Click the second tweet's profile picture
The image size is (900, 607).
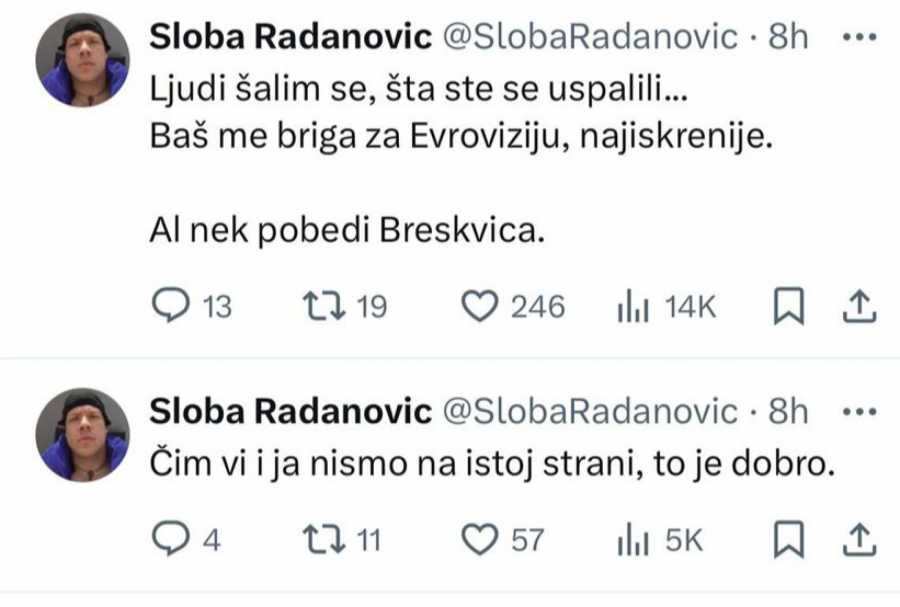[x=83, y=435]
